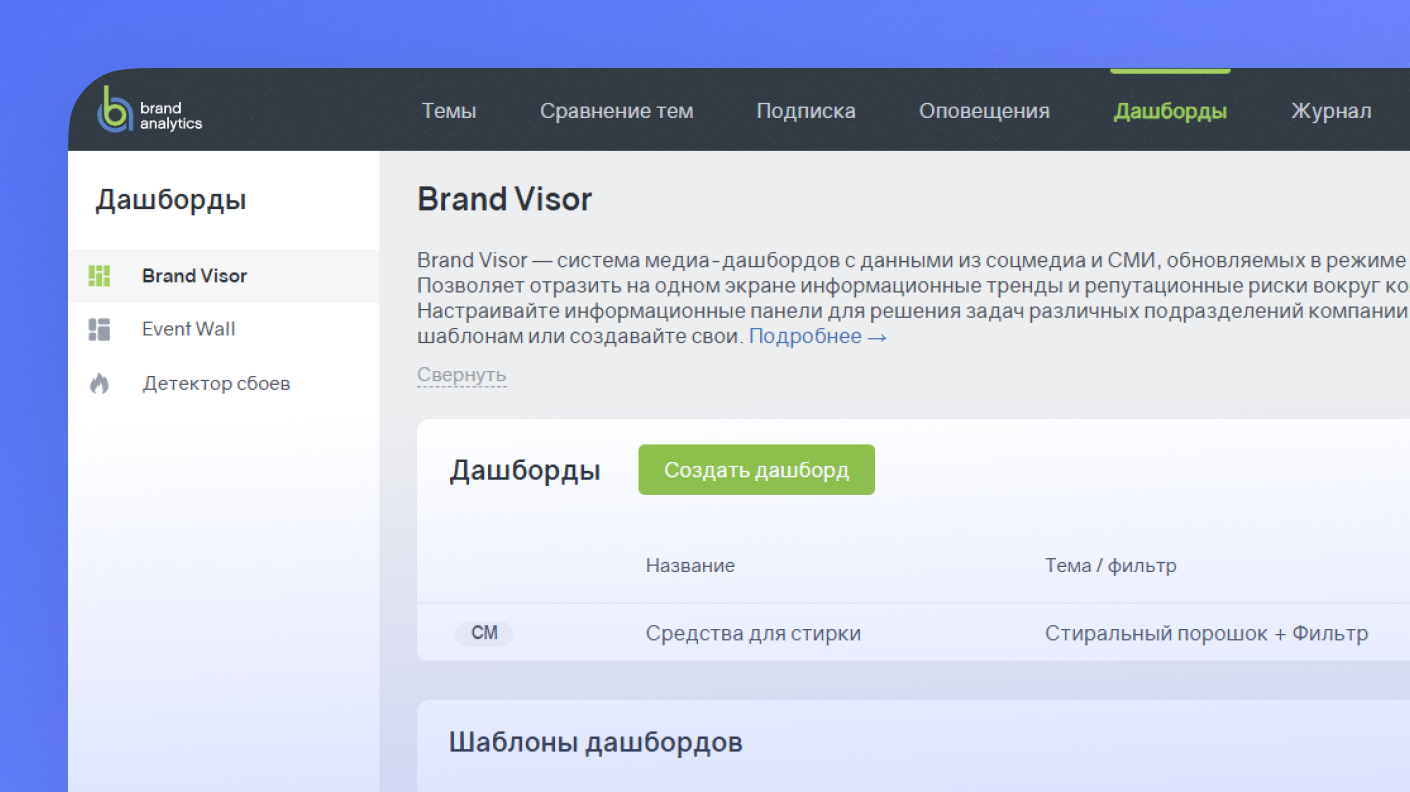
Task: Select the Brand Visor grid icon in sidebar
Action: coord(99,276)
